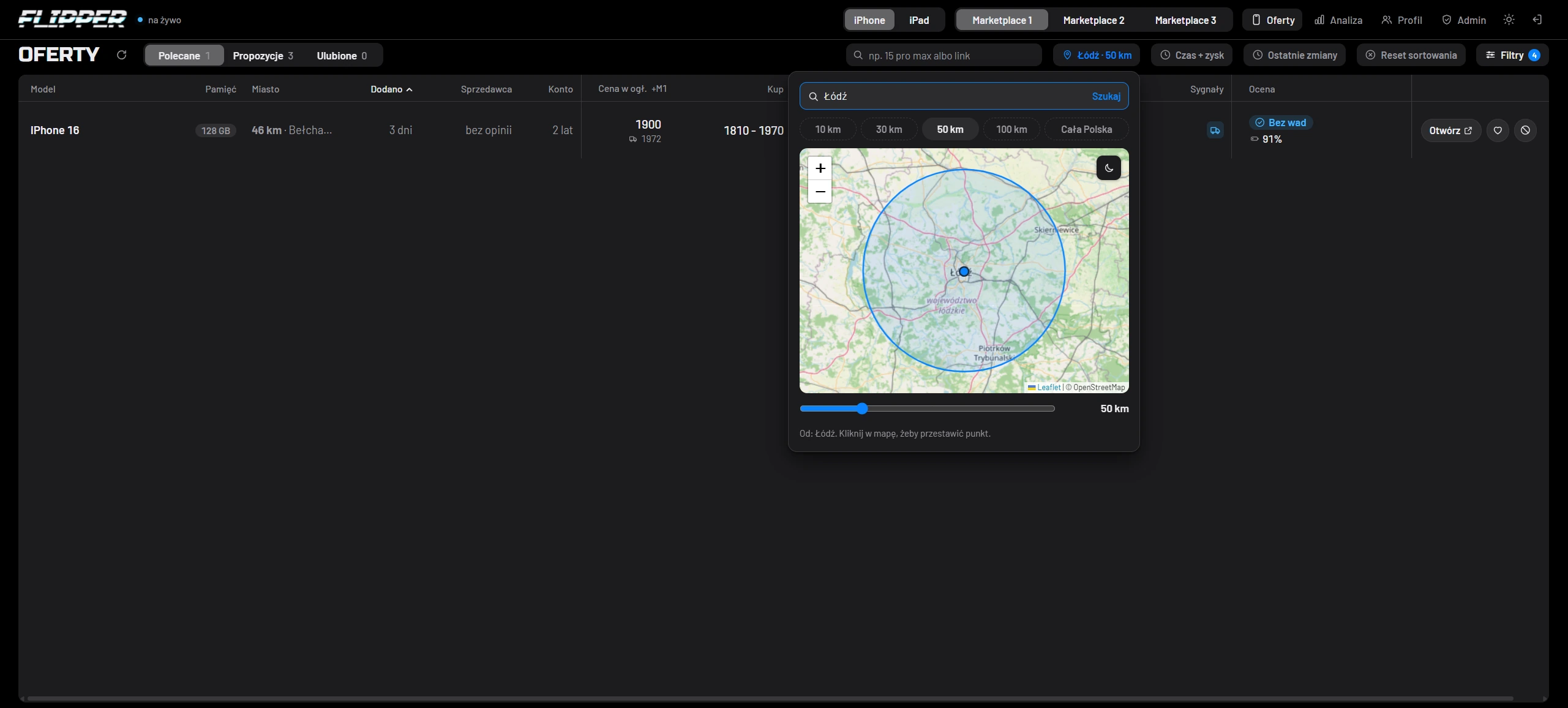
Task: Open the Admin panel
Action: click(x=1463, y=20)
